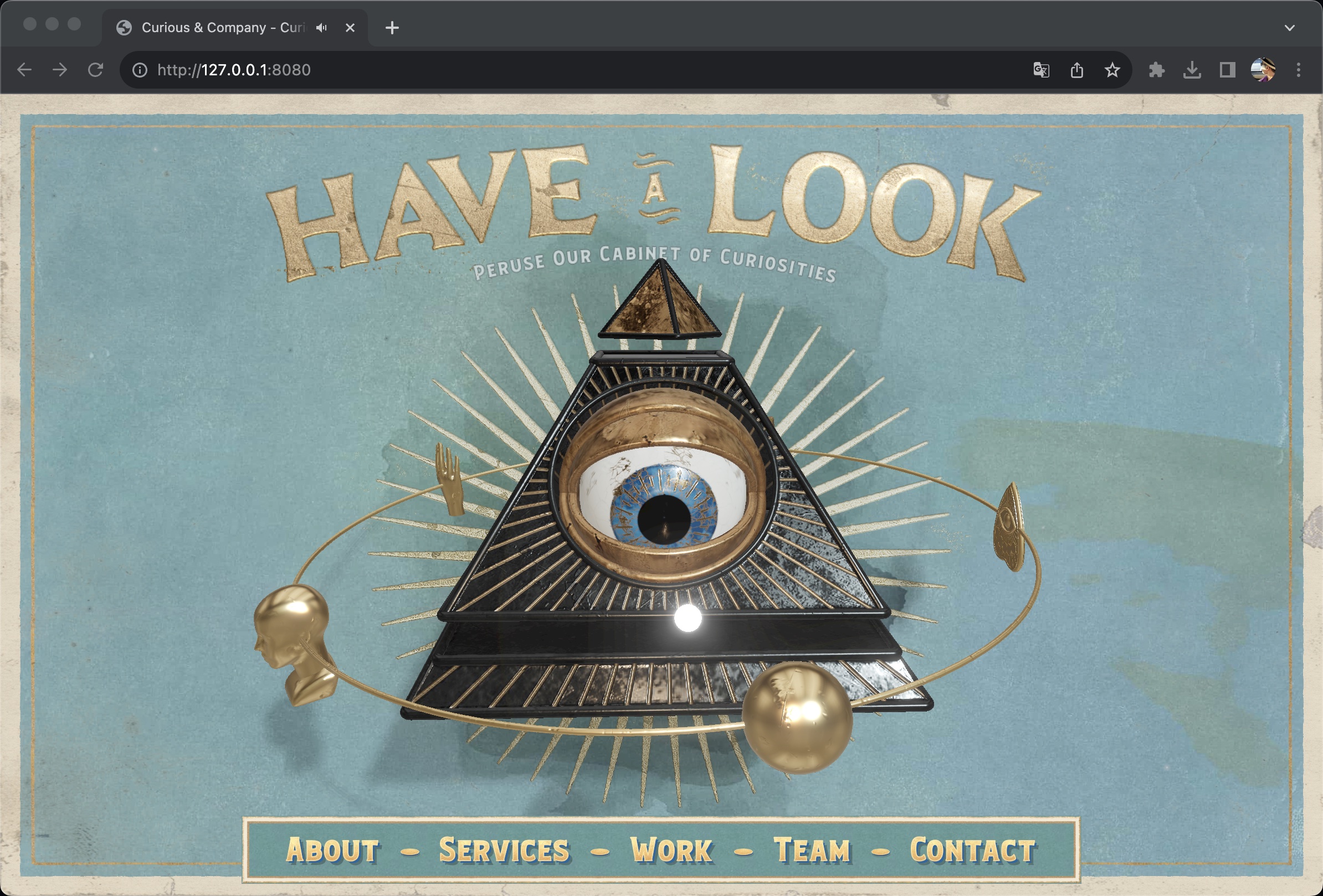Reload the current page
The image size is (1323, 896).
pyautogui.click(x=96, y=70)
